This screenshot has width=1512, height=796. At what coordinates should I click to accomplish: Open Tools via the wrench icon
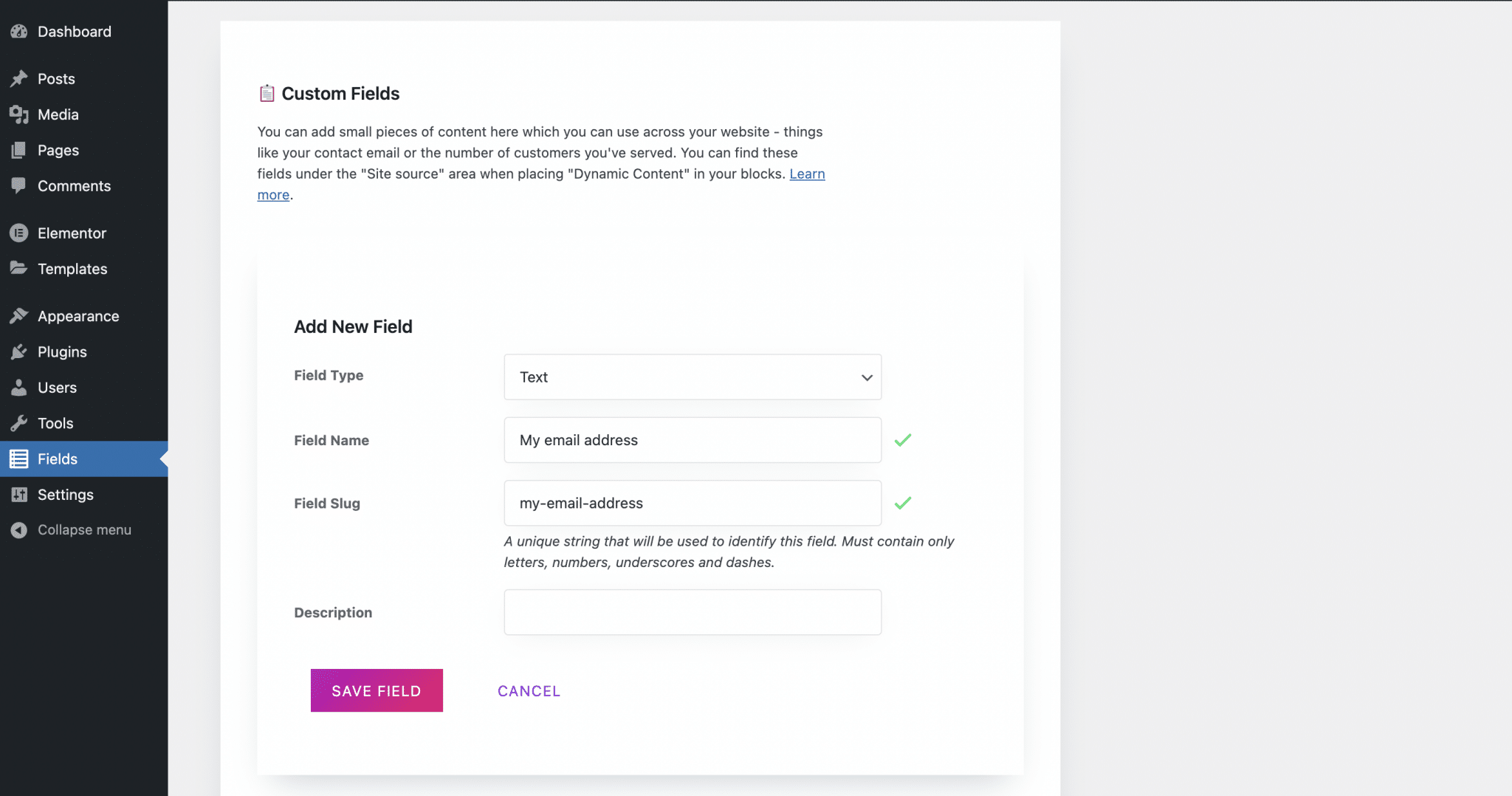click(x=18, y=422)
